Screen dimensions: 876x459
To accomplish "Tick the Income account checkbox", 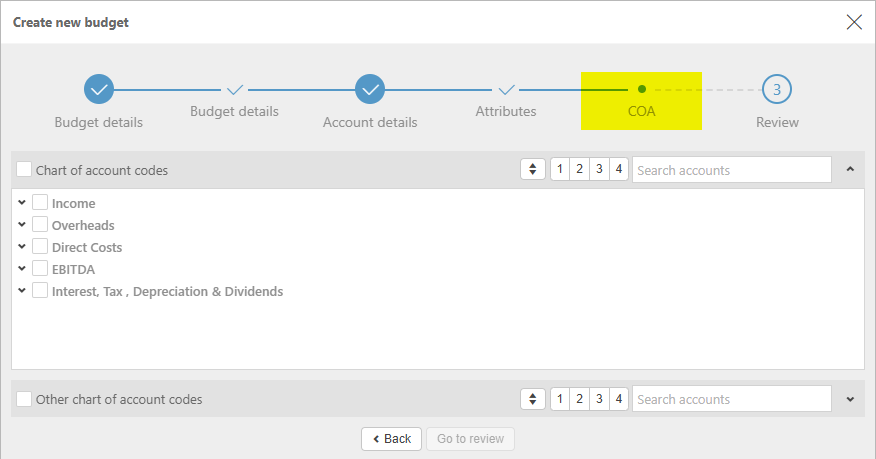I will point(40,203).
